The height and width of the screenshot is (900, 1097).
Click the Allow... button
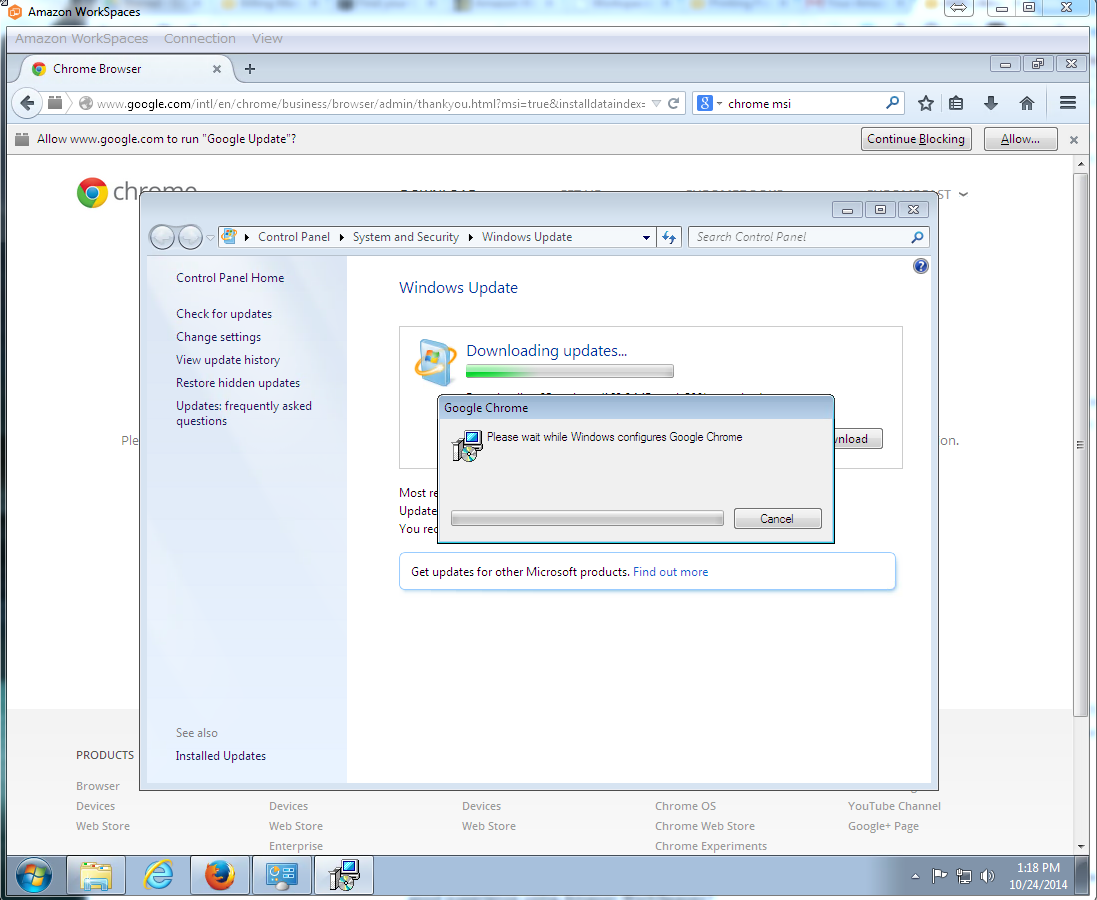(1020, 139)
